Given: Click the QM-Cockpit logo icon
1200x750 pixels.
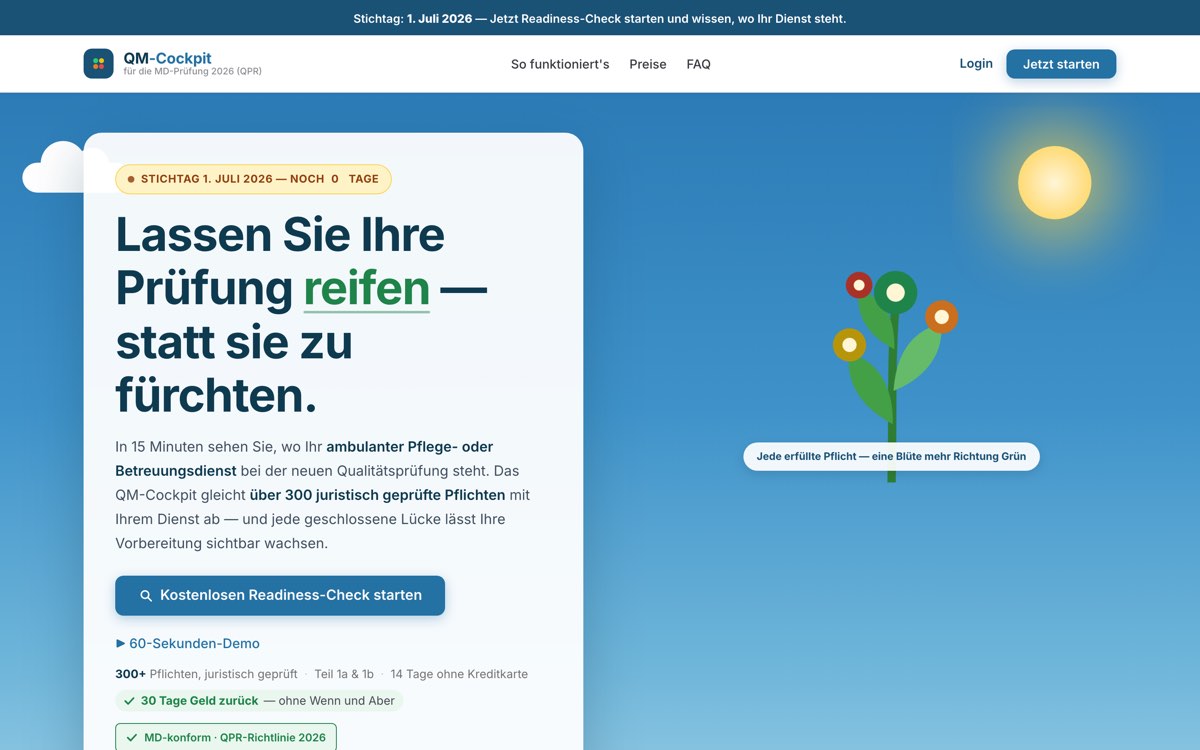Looking at the screenshot, I should [98, 64].
